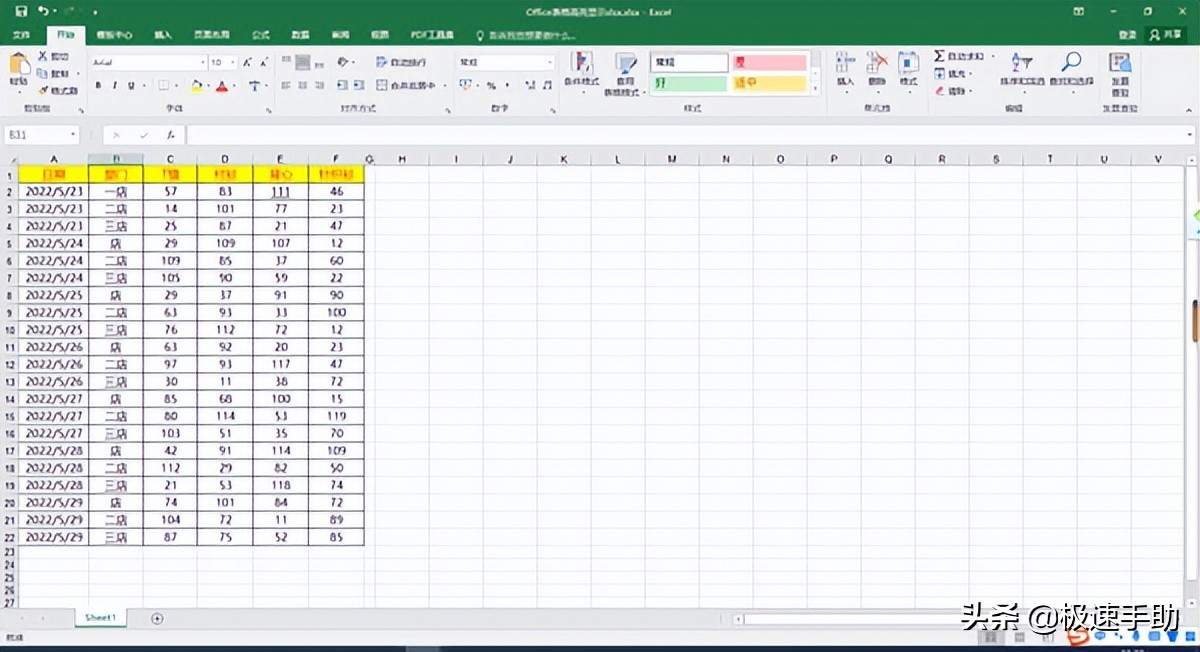This screenshot has height=652, width=1200.
Task: Click the Conditional Formatting icon
Action: [580, 67]
